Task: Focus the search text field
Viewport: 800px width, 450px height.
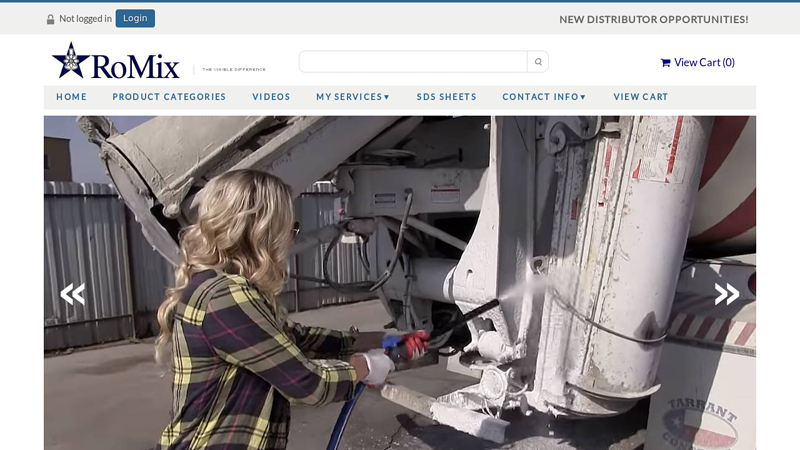Action: tap(412, 62)
